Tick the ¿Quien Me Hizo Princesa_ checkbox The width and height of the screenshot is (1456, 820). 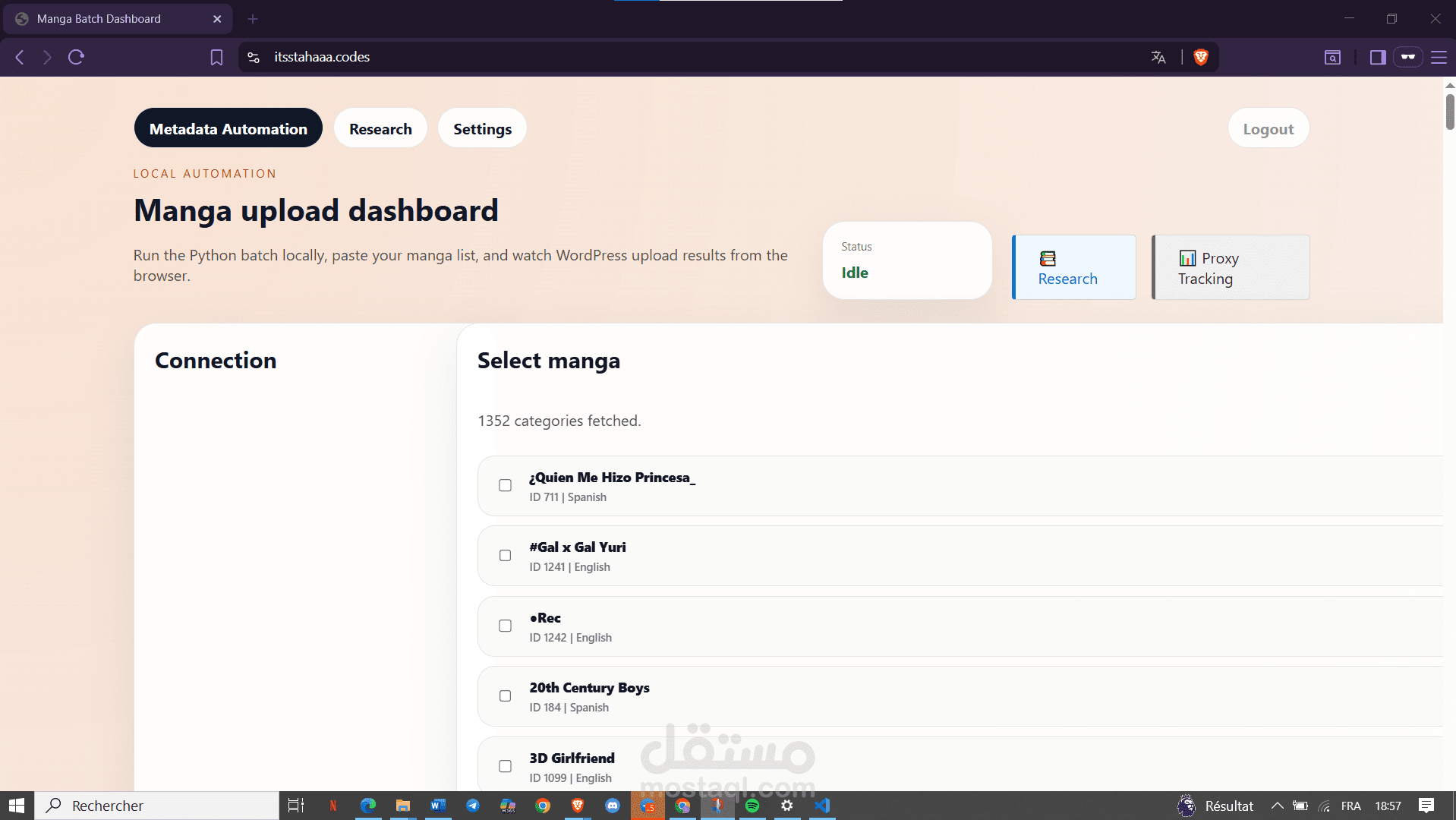[505, 485]
